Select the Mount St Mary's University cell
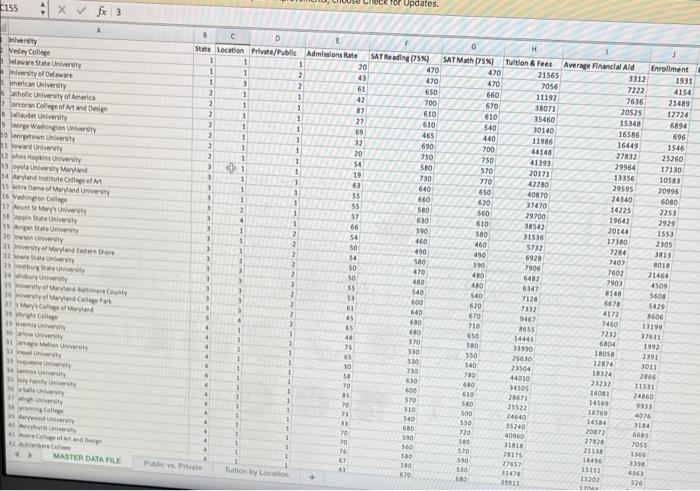The height and width of the screenshot is (491, 700). [49, 209]
